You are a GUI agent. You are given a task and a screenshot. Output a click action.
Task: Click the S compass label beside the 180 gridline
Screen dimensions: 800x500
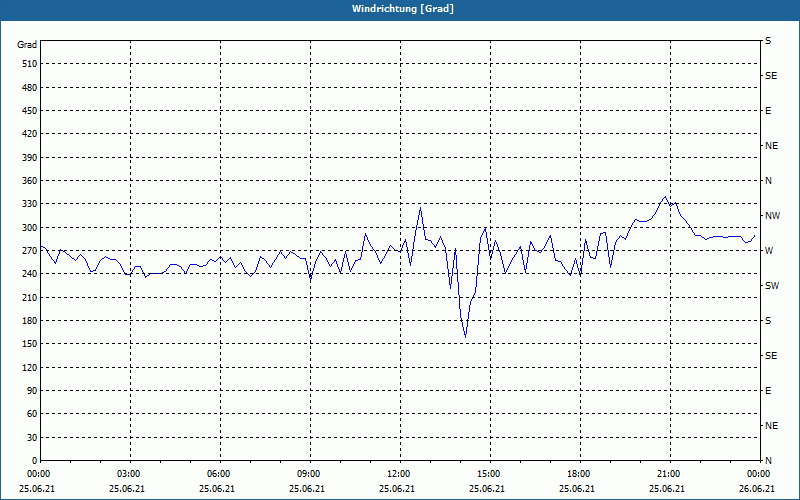point(768,321)
